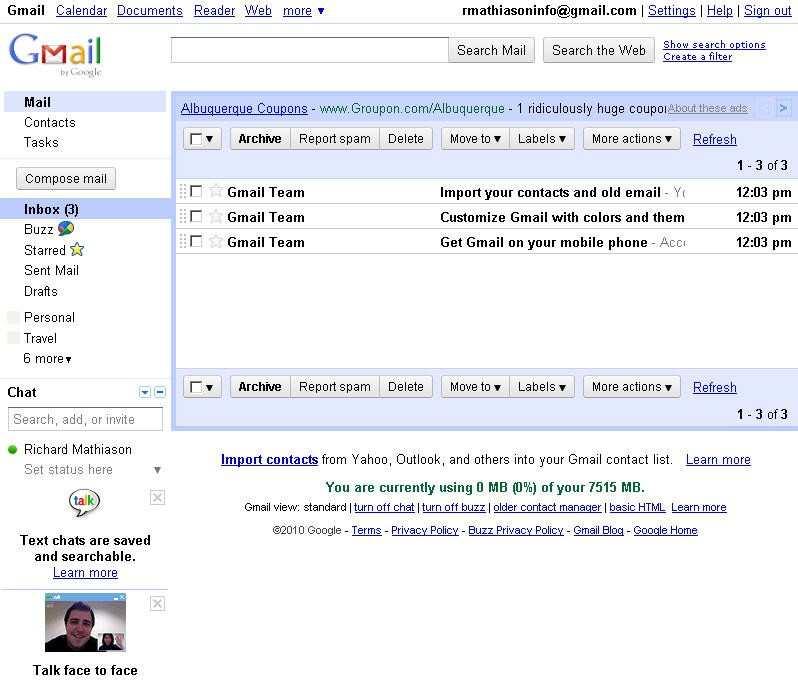The width and height of the screenshot is (798, 681).
Task: Check the 'Import your contacts' email checkbox
Action: tap(196, 192)
